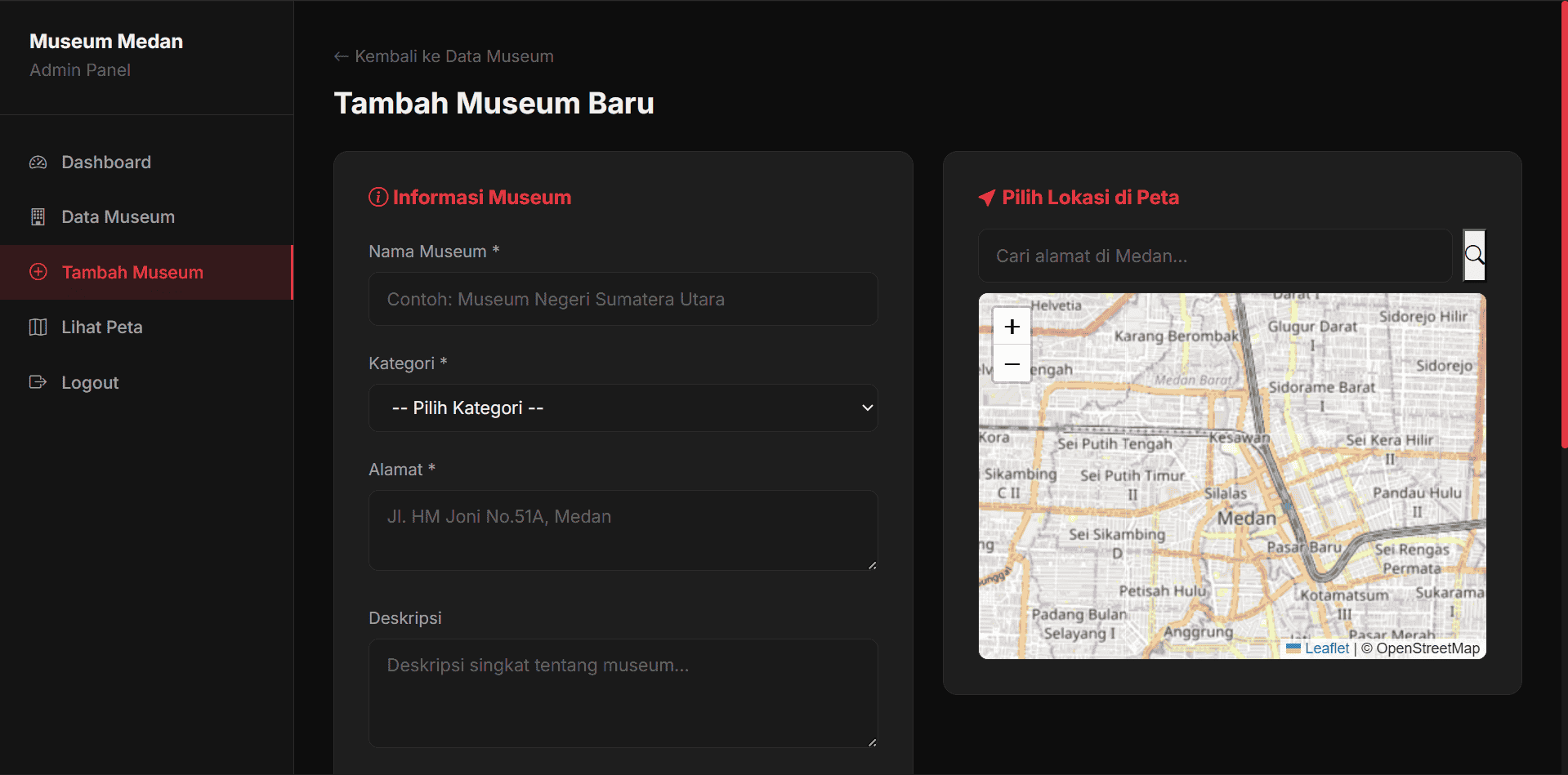This screenshot has height=775, width=1568.
Task: Click the Kembali ke Data Museum link
Action: point(444,56)
